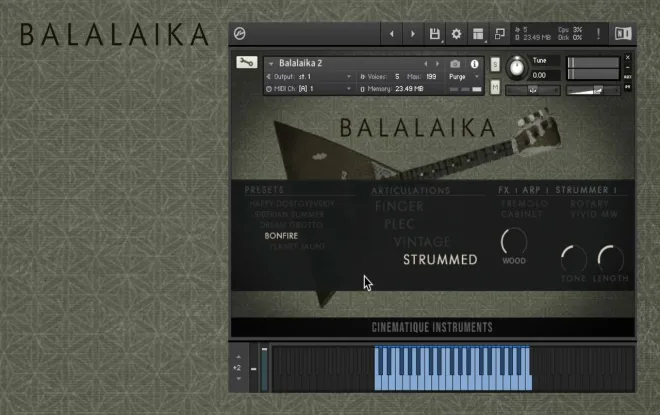660x415 pixels.
Task: Shift keyboard octave down arrow
Action: click(x=239, y=378)
